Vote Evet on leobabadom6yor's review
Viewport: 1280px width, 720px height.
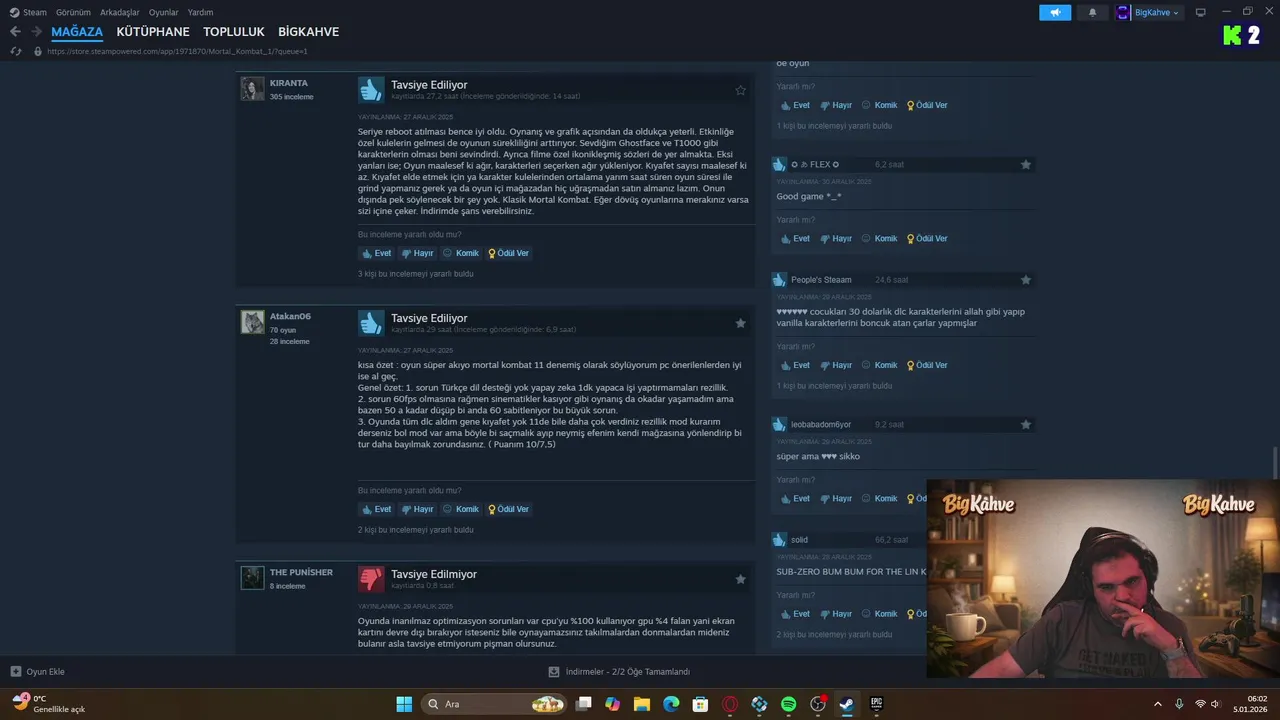click(x=796, y=499)
